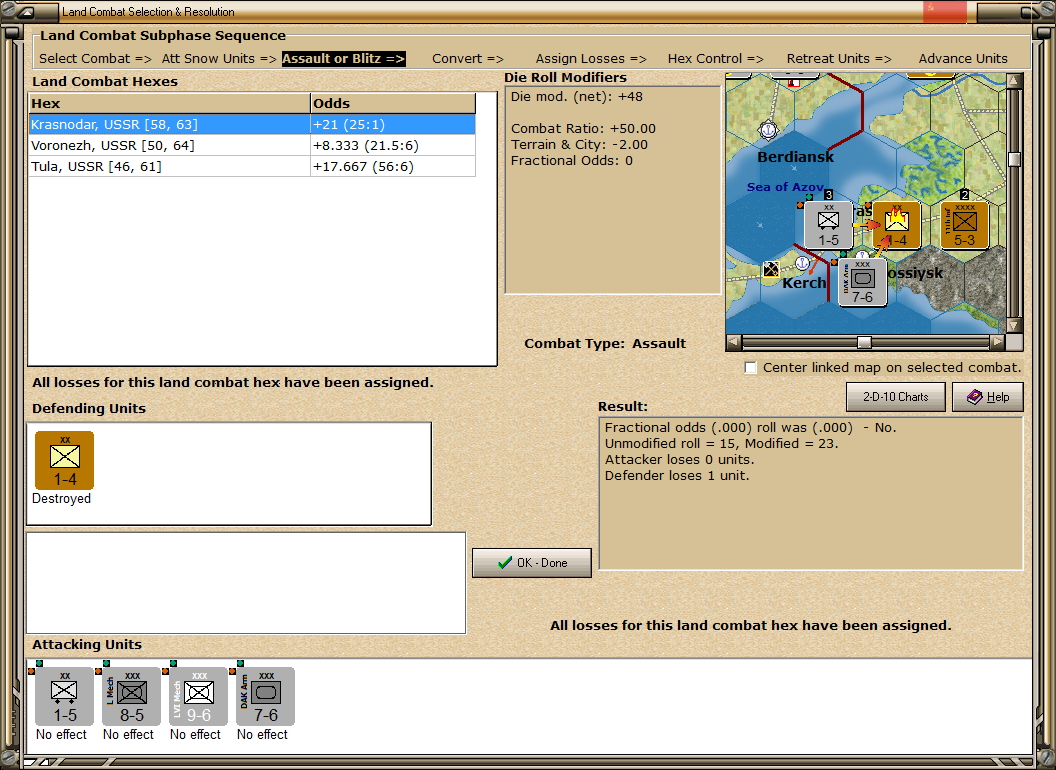Enable Center linked map on selected combat
1056x770 pixels.
pos(750,368)
